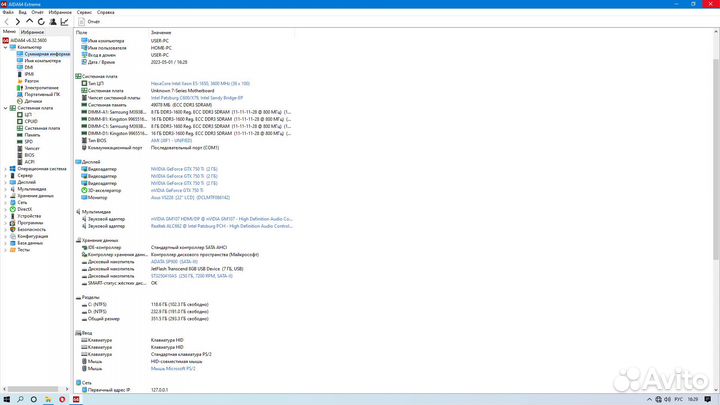Click the Forward navigation arrow in the toolbar
This screenshot has width=720, height=405.
[17, 22]
